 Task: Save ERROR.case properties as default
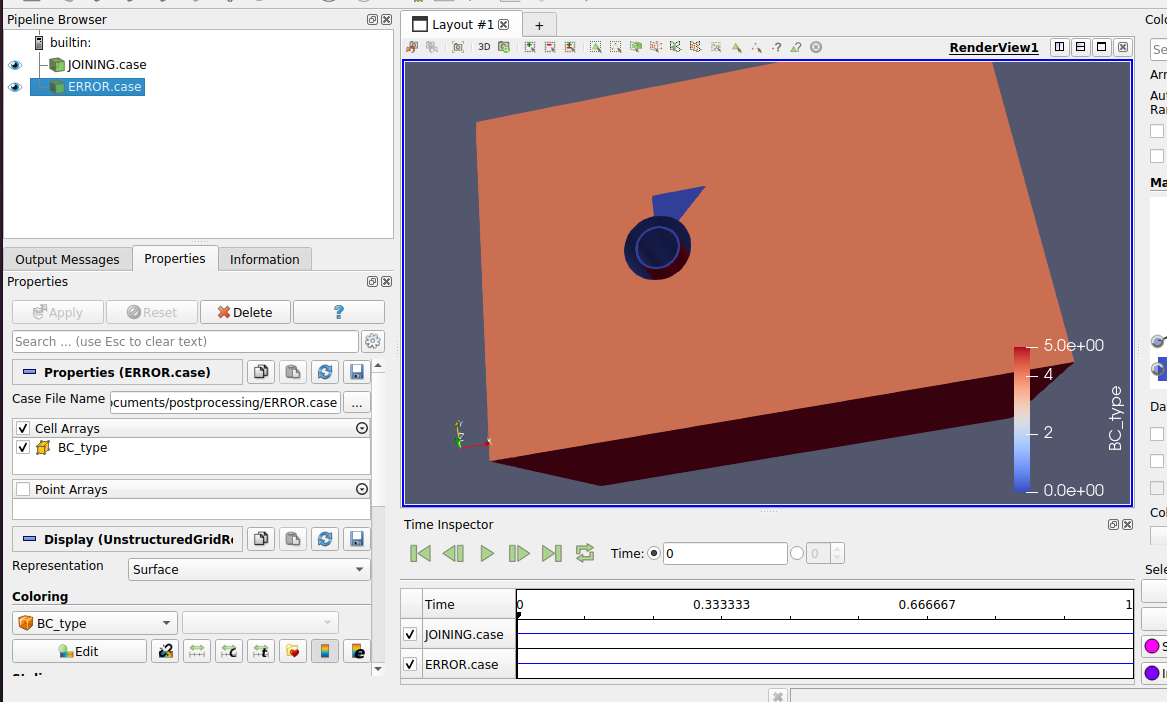click(x=355, y=372)
